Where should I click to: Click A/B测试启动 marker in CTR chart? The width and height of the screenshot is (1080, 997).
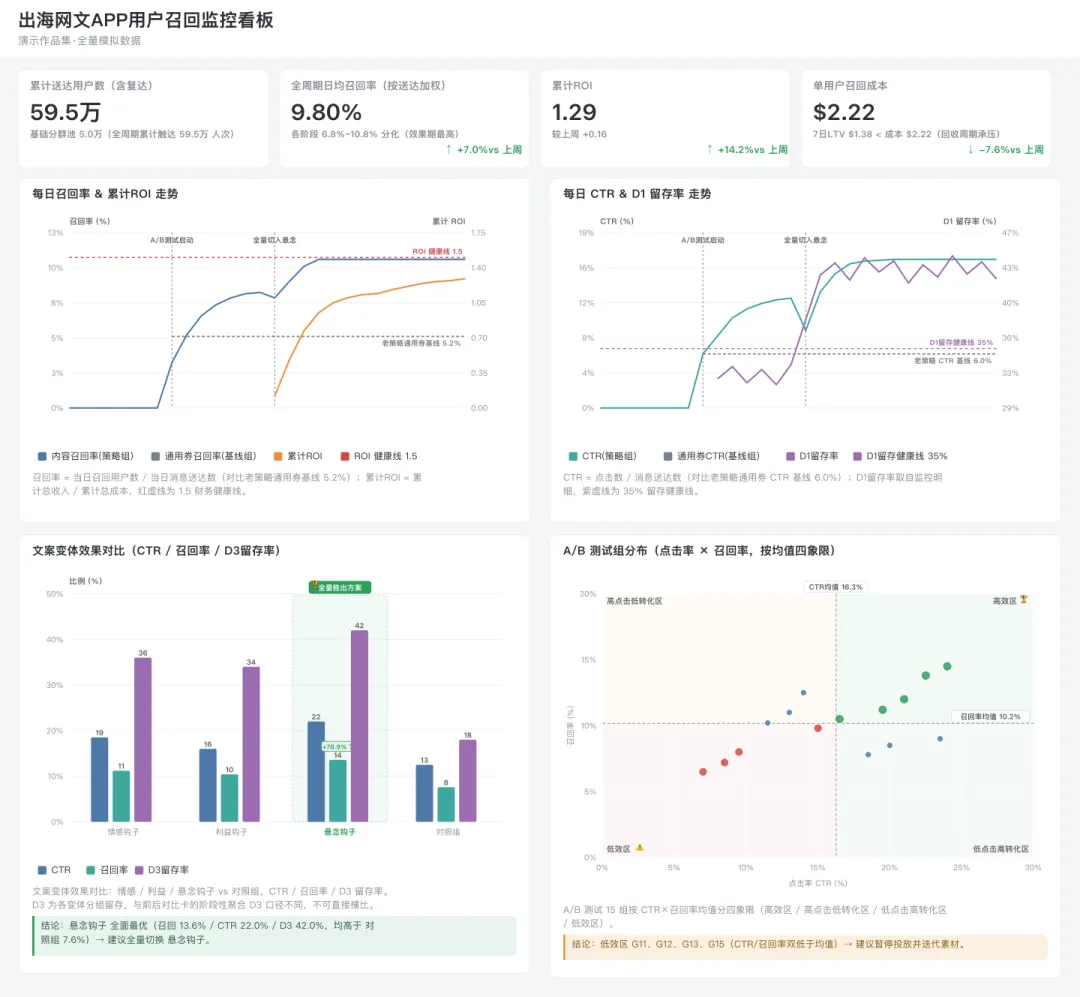click(x=703, y=240)
